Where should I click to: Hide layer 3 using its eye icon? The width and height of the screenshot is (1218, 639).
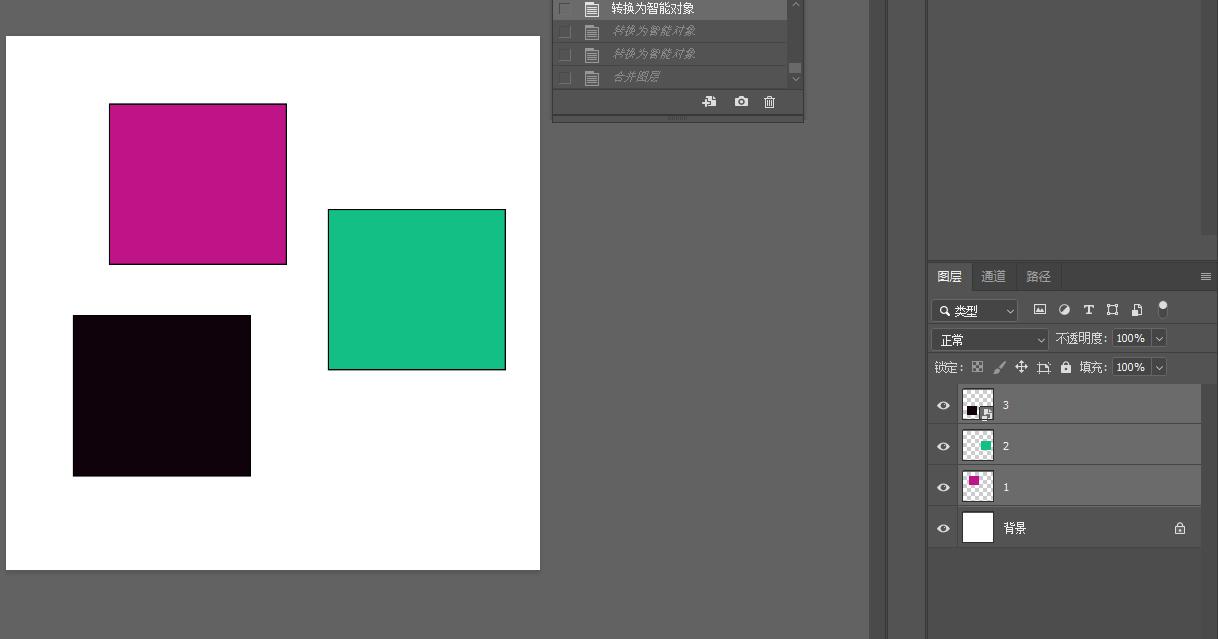(x=943, y=405)
